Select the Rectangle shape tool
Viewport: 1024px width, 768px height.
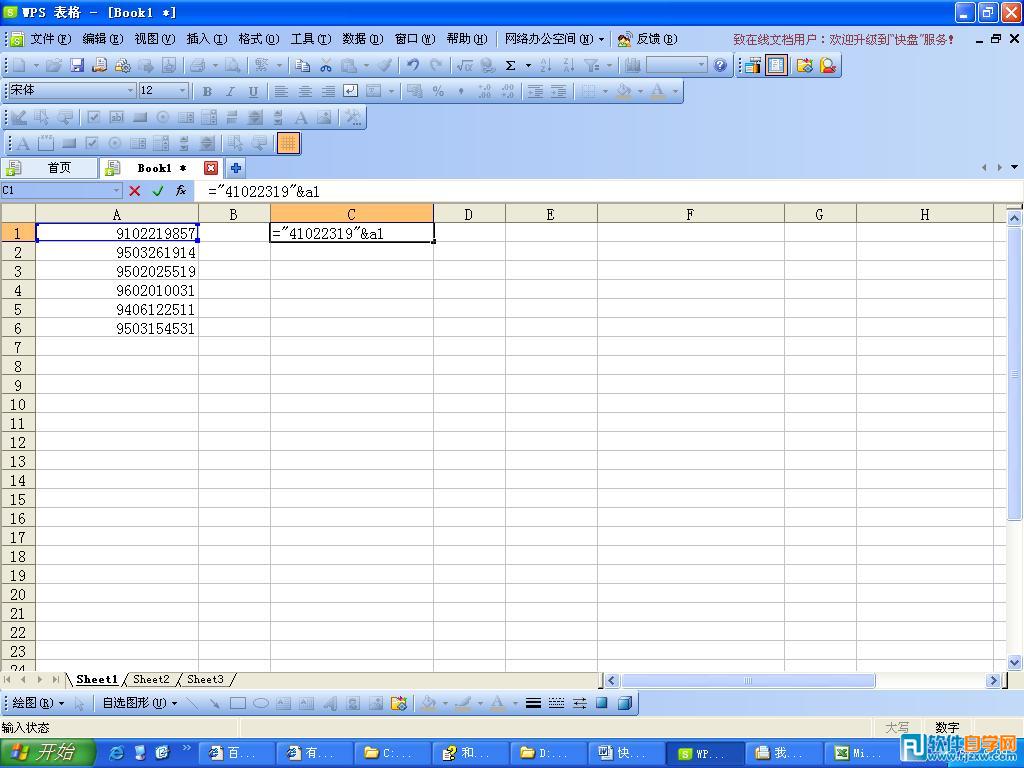[x=238, y=703]
